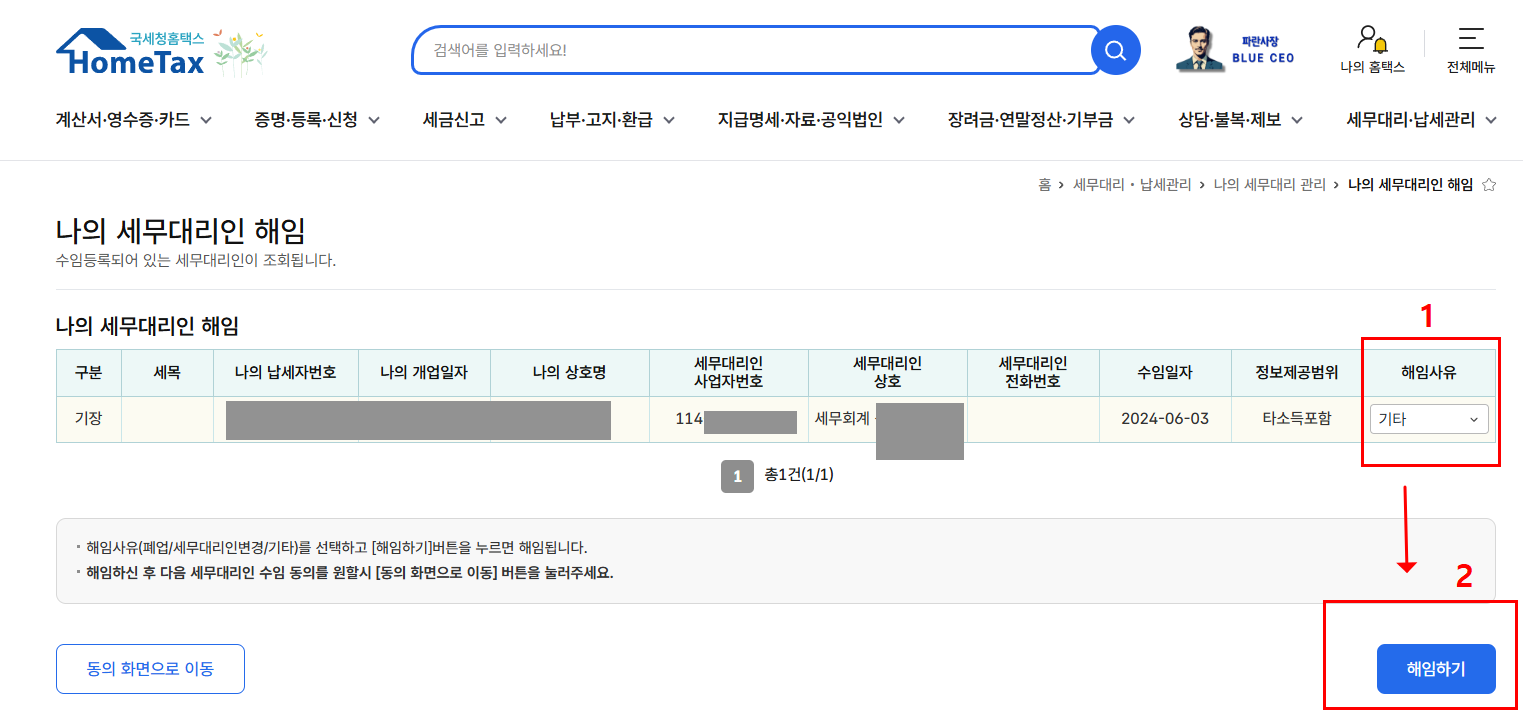Click the 동의 화면으로 이동 button
This screenshot has width=1523, height=711.
(x=150, y=668)
